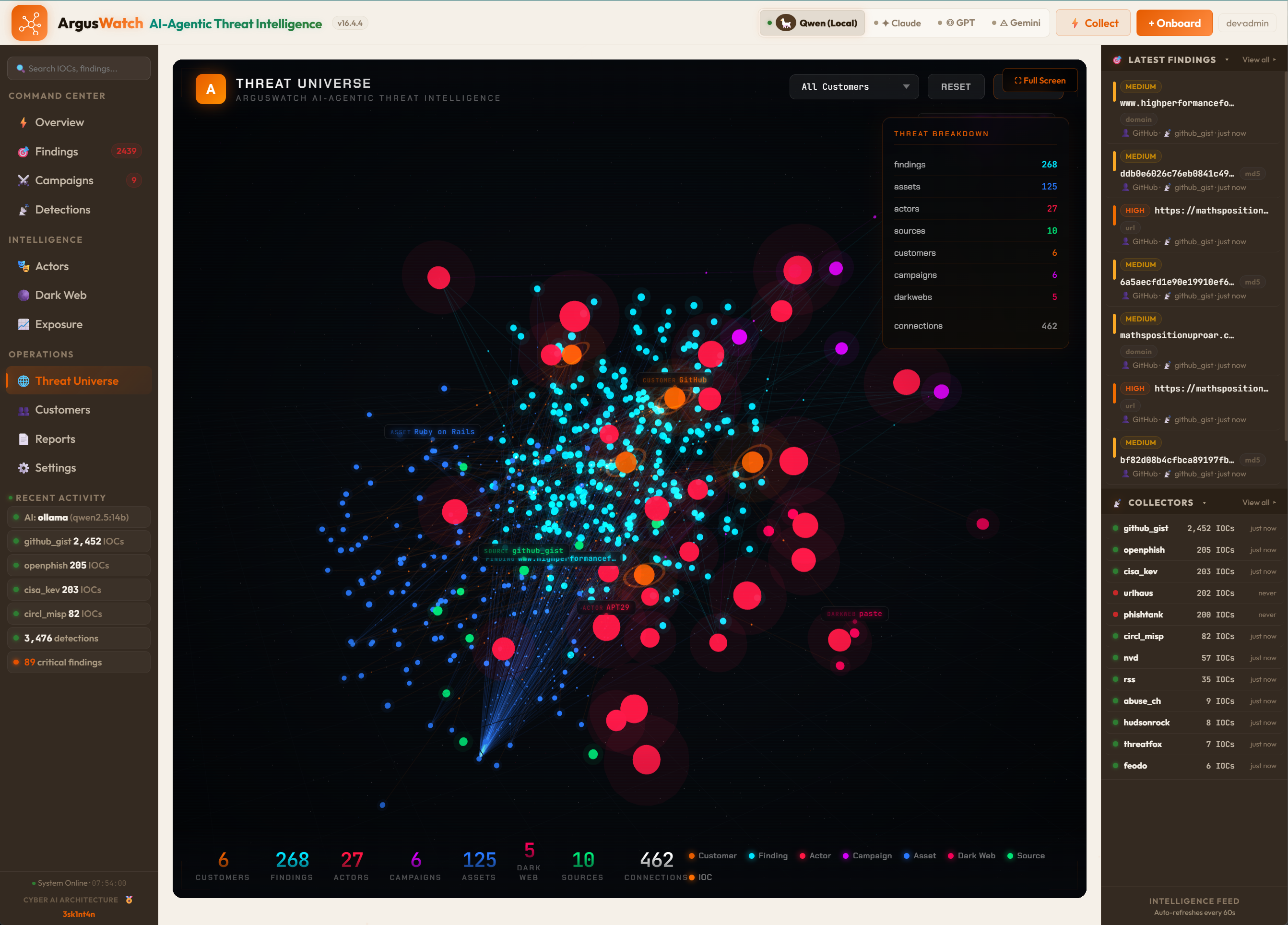Click the Search IOCs input field
Screen dimensions: 1288x925
(80, 69)
